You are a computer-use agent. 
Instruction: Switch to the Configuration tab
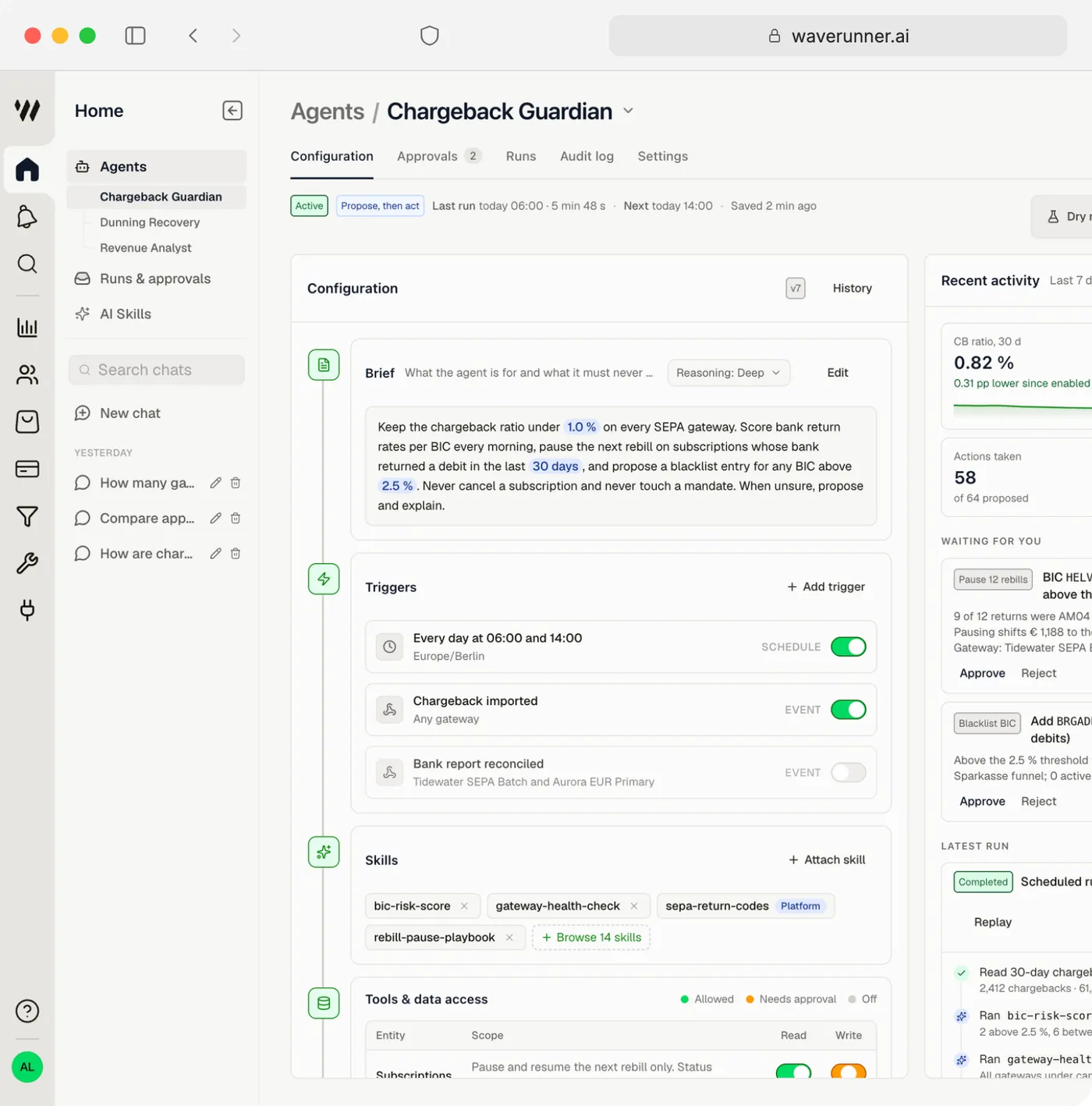click(332, 156)
